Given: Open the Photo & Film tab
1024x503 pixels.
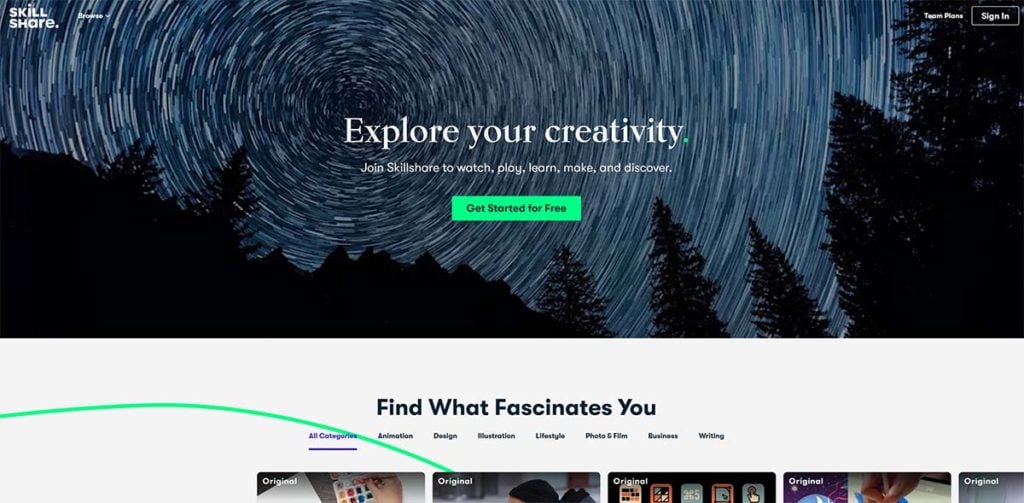Looking at the screenshot, I should coord(606,436).
